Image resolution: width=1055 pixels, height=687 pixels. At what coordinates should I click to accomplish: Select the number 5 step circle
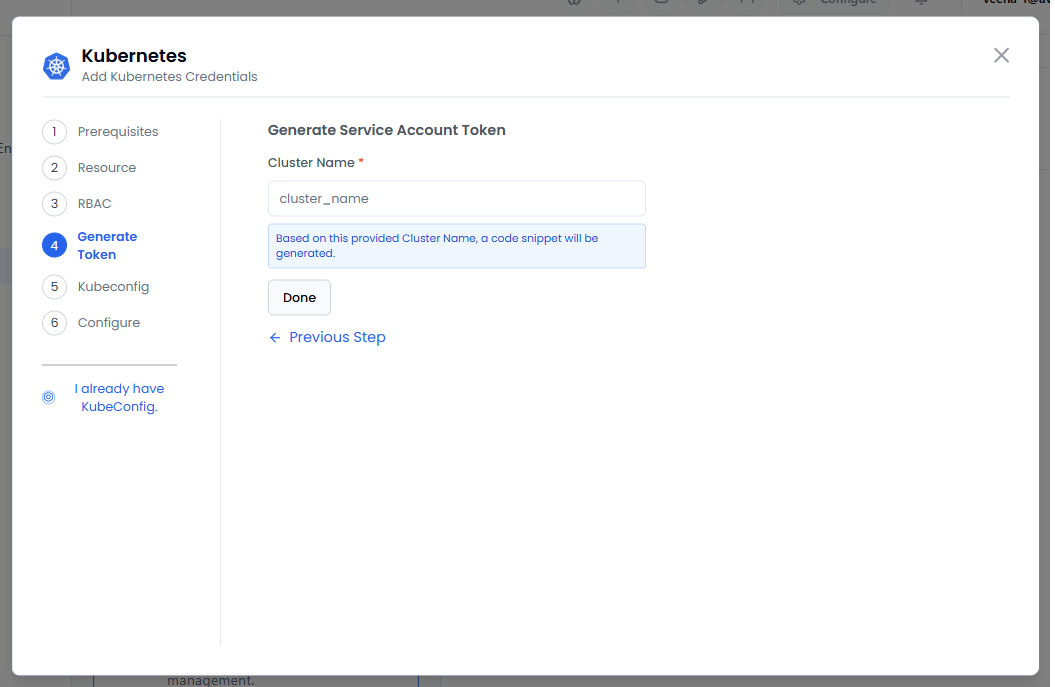coord(54,287)
